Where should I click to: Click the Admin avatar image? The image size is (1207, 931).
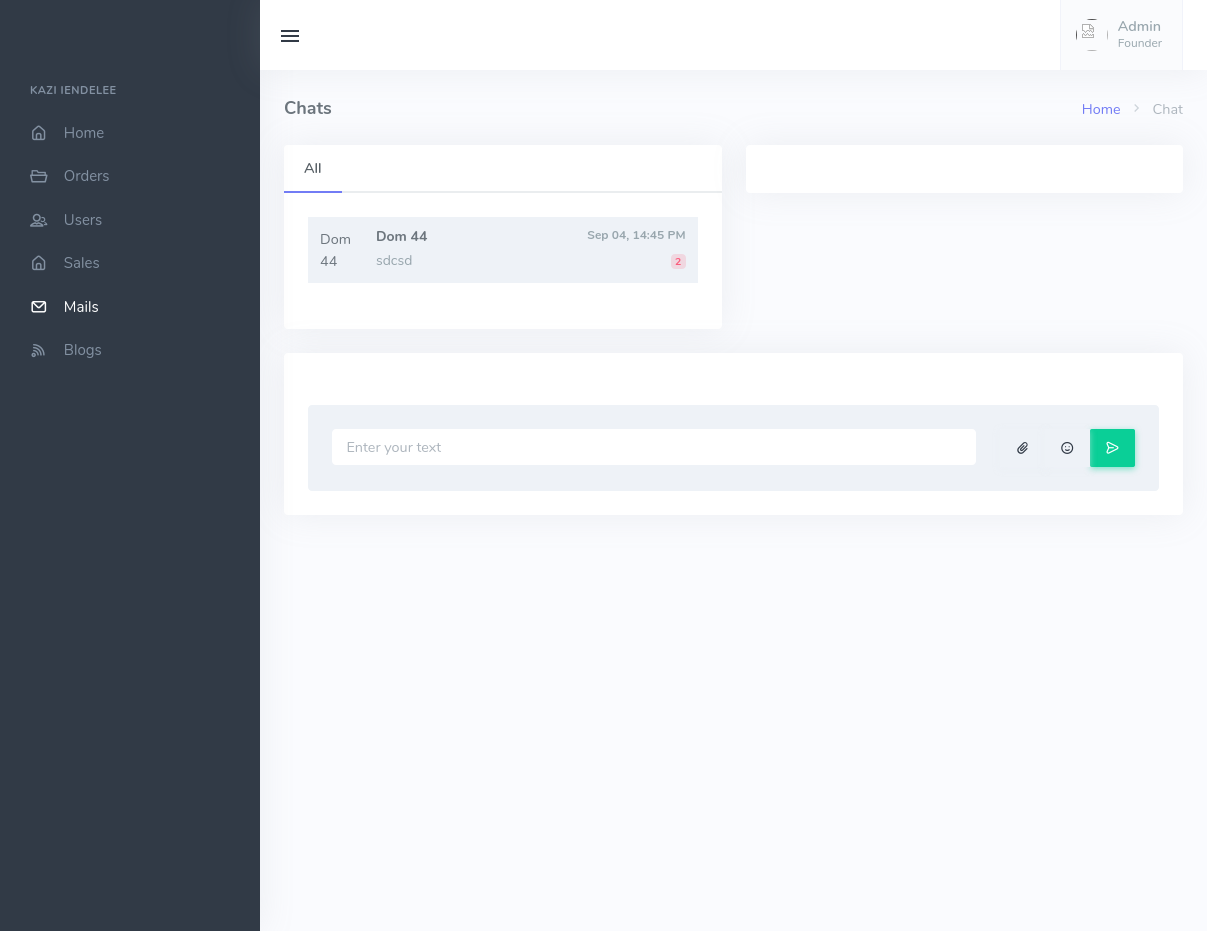1090,35
